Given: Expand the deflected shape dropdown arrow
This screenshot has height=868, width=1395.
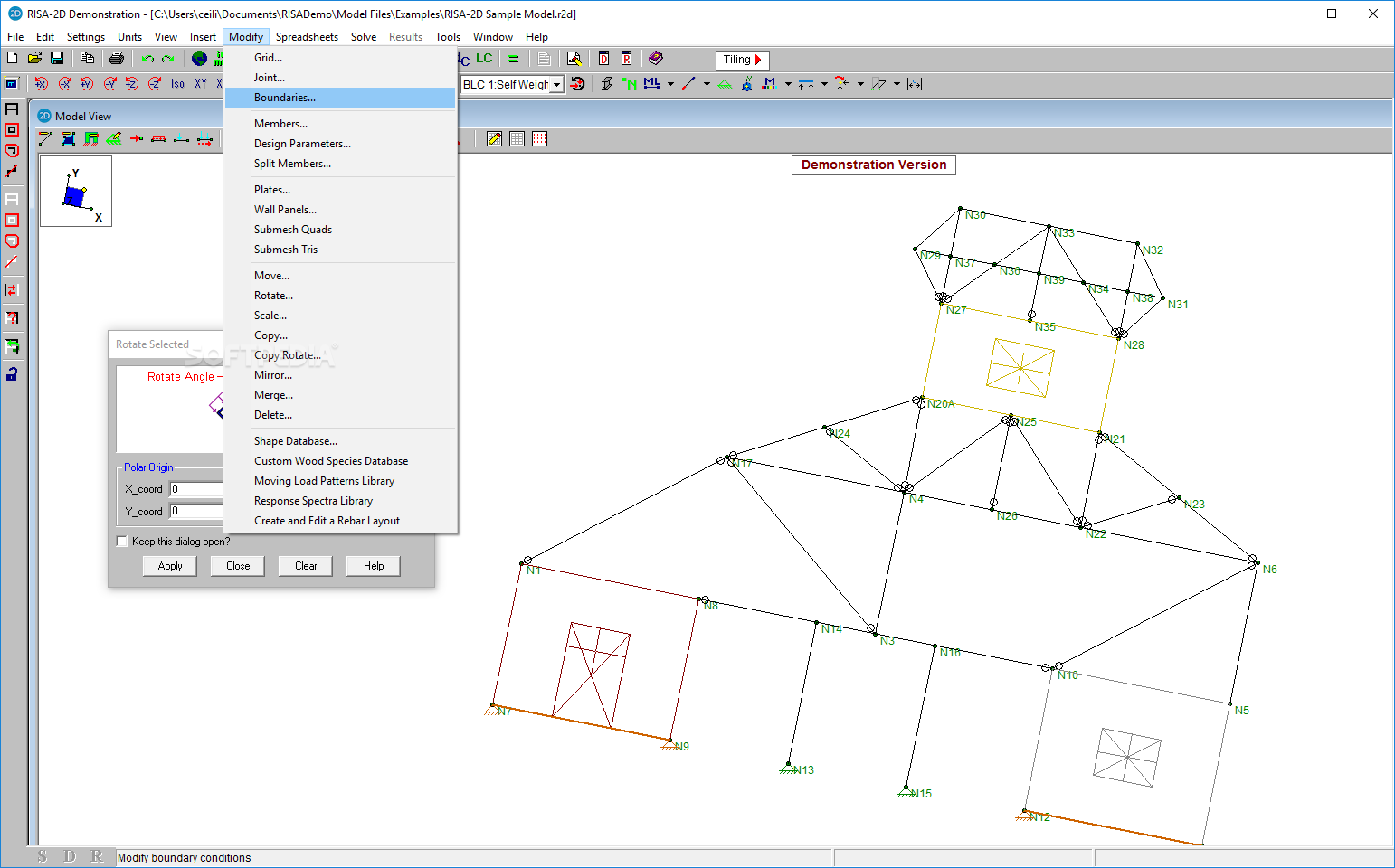Looking at the screenshot, I should point(897,84).
